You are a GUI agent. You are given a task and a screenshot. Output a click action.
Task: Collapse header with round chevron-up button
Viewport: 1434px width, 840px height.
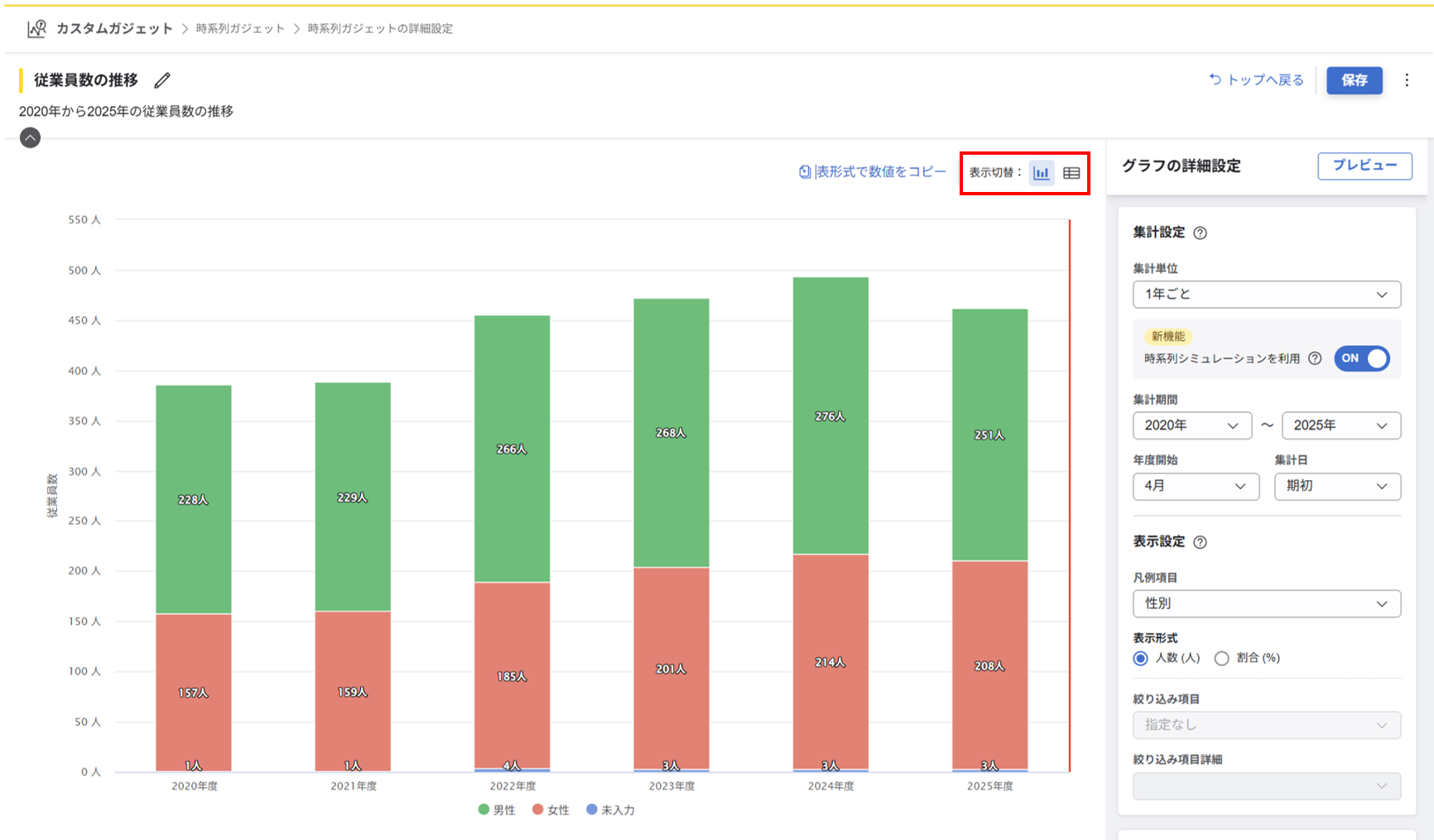pyautogui.click(x=30, y=138)
